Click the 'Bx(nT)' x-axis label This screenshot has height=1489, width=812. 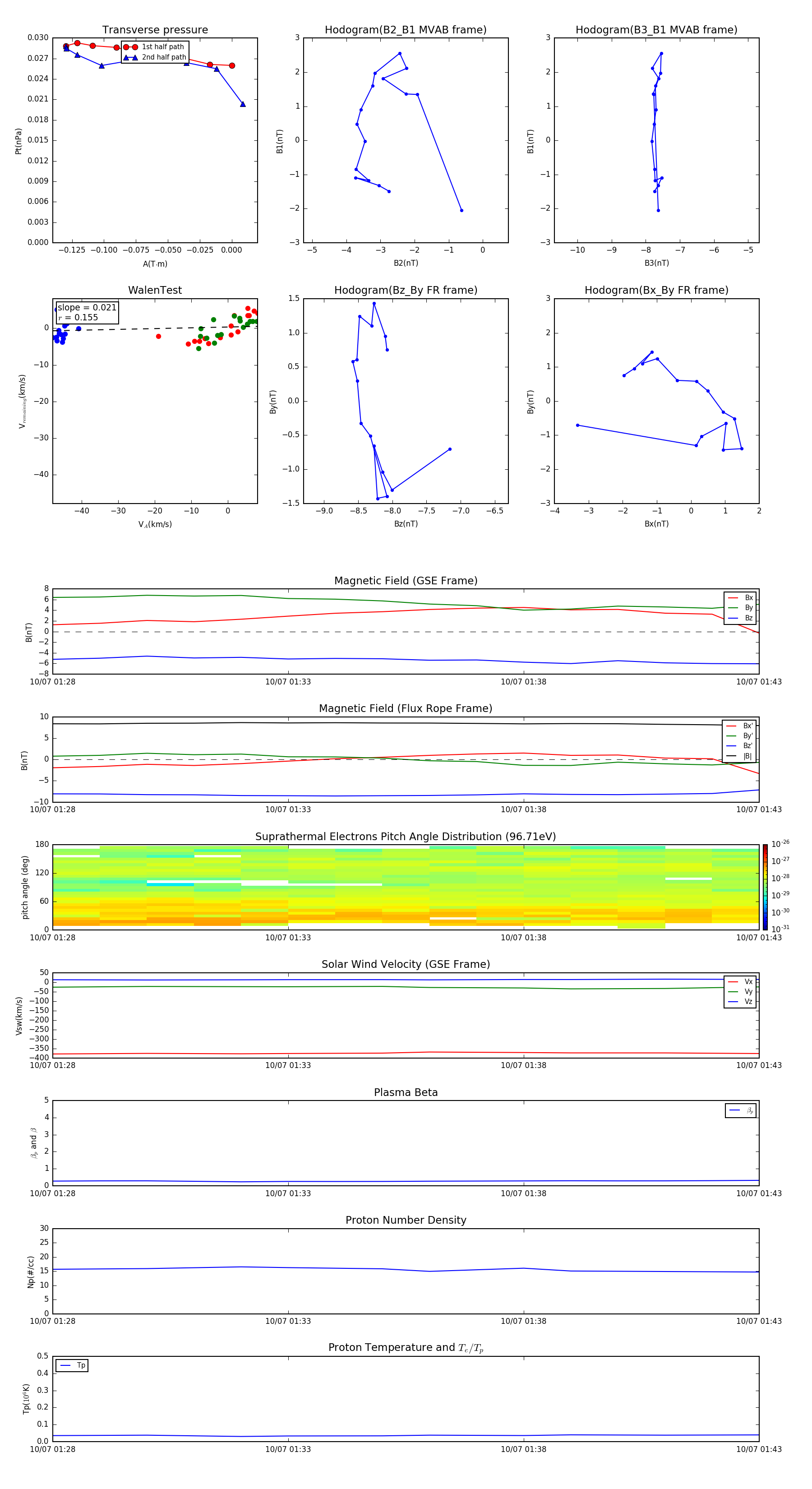pyautogui.click(x=656, y=524)
